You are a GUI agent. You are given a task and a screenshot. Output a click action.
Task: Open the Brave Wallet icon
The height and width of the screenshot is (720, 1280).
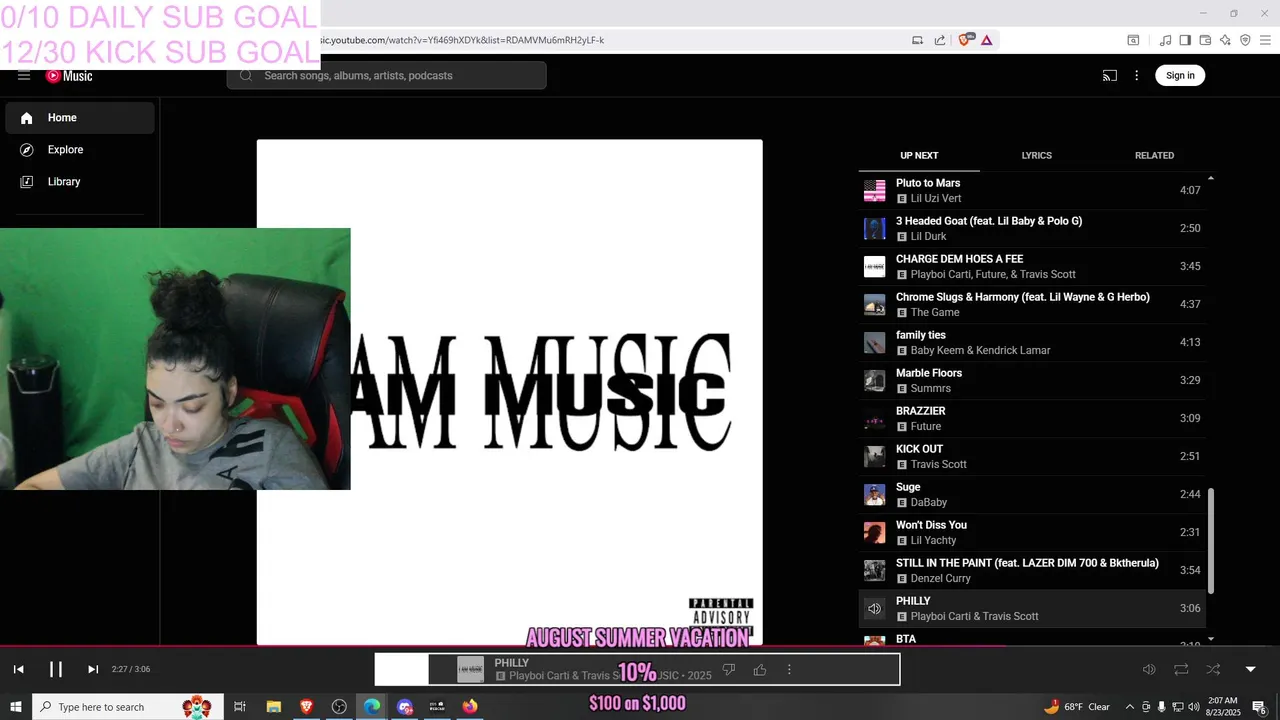coord(1205,40)
